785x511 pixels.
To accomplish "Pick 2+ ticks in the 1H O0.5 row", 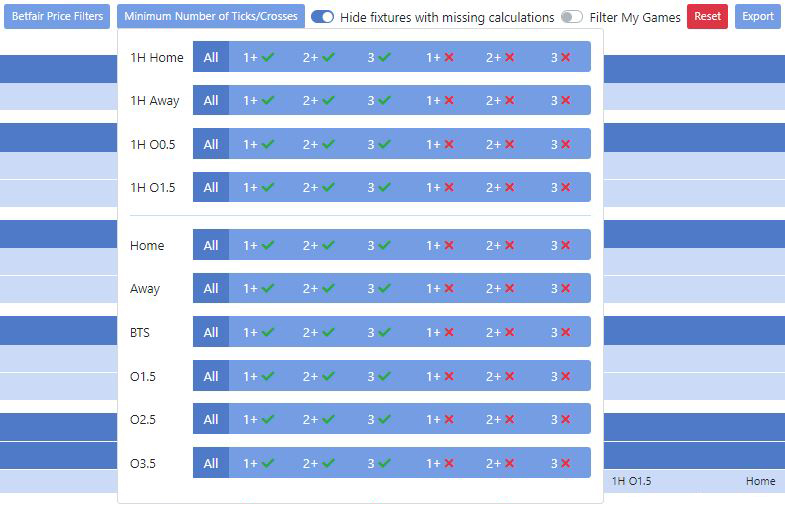I will (x=319, y=144).
